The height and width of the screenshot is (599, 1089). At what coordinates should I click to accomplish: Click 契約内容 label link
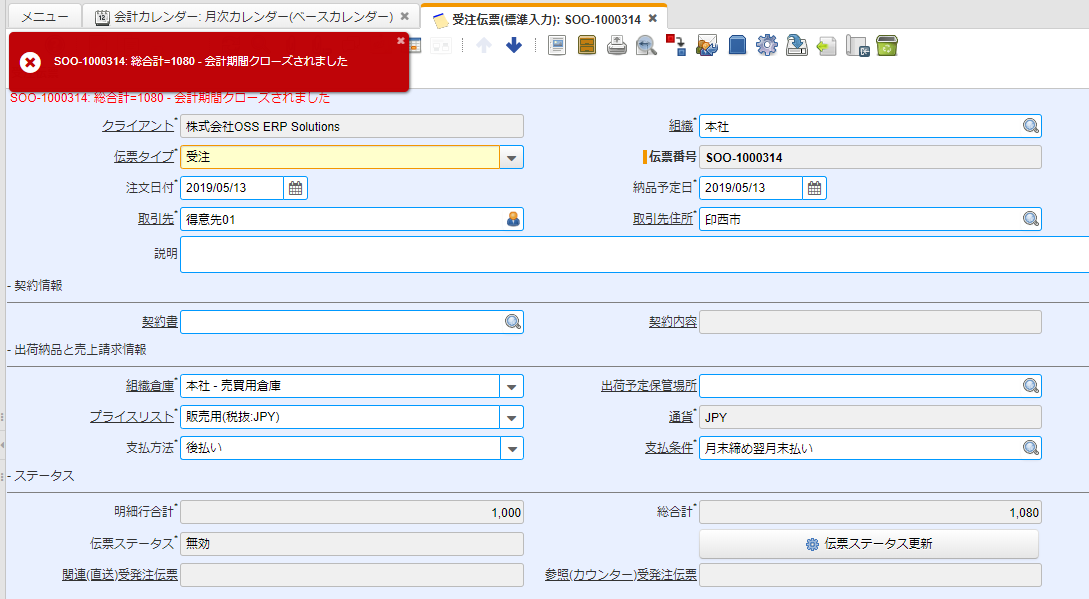tap(672, 322)
